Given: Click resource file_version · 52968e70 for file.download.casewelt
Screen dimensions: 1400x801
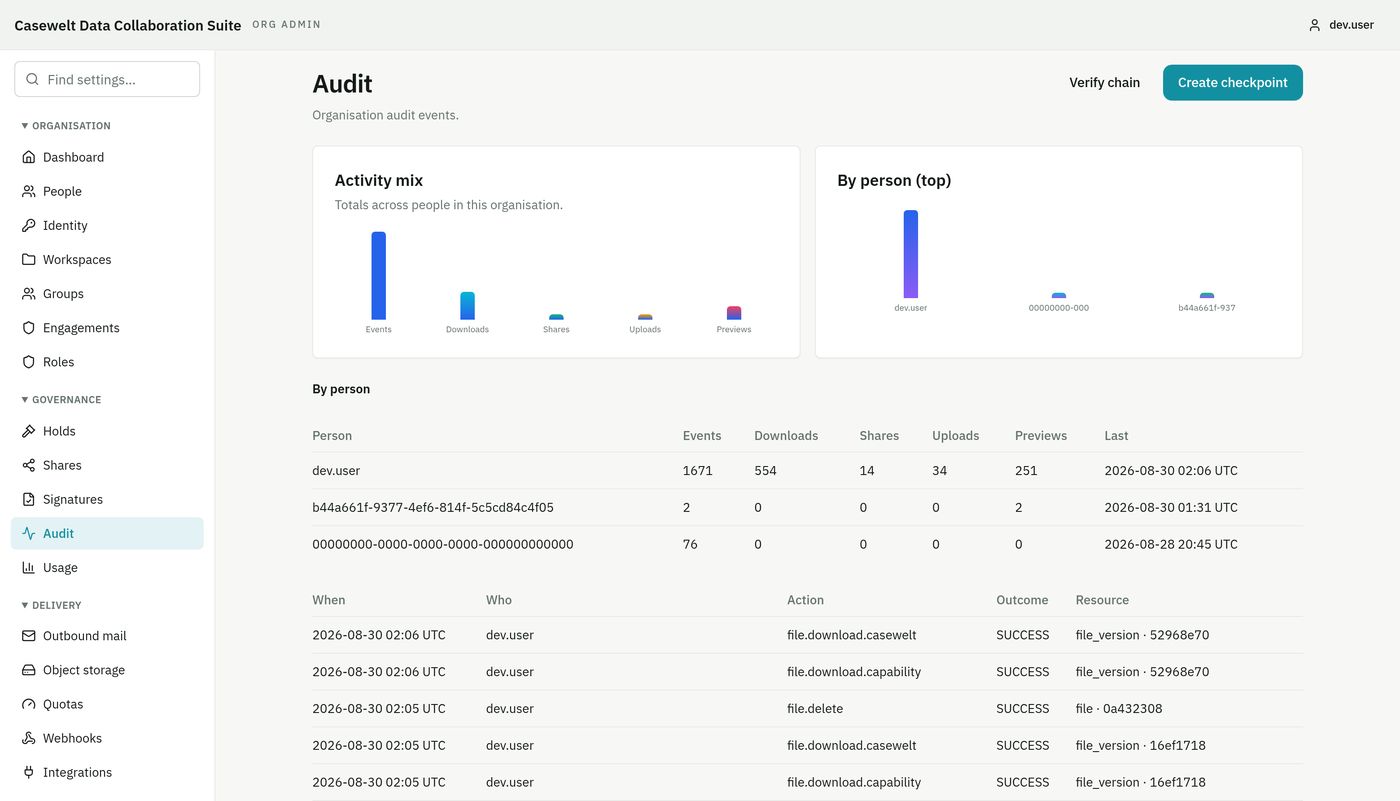Looking at the screenshot, I should (x=1142, y=635).
